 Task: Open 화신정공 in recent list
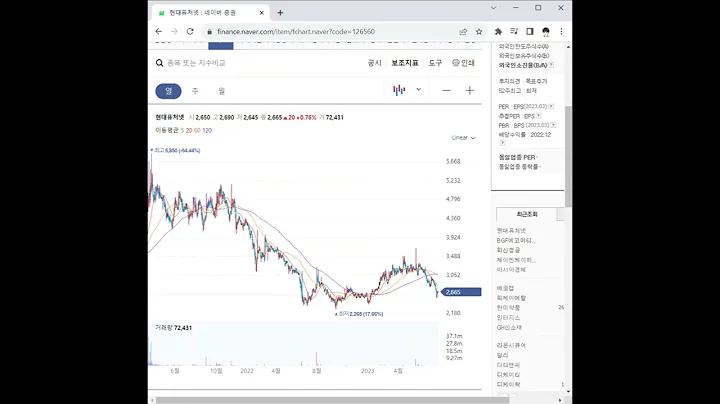point(508,250)
